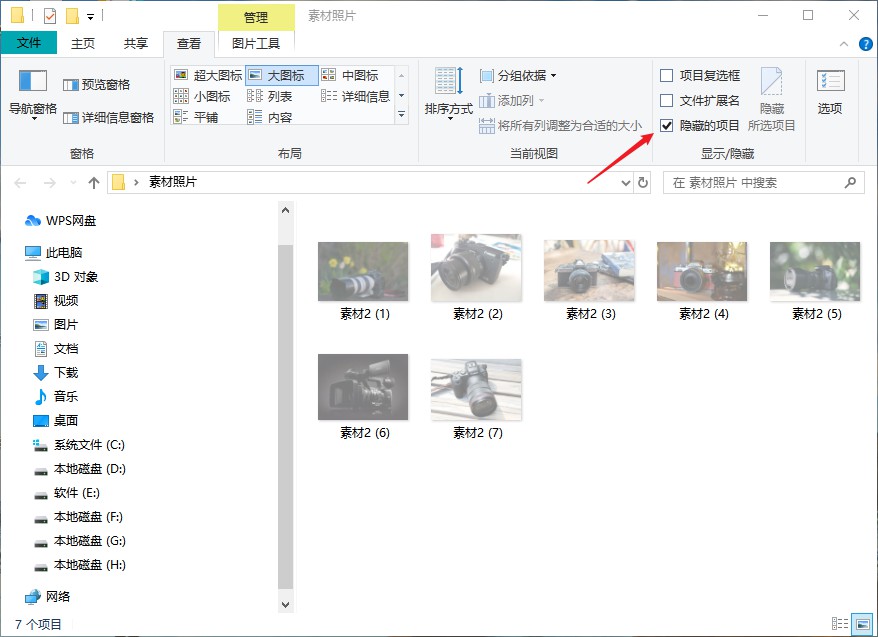Navigate back with the left arrow

click(20, 182)
